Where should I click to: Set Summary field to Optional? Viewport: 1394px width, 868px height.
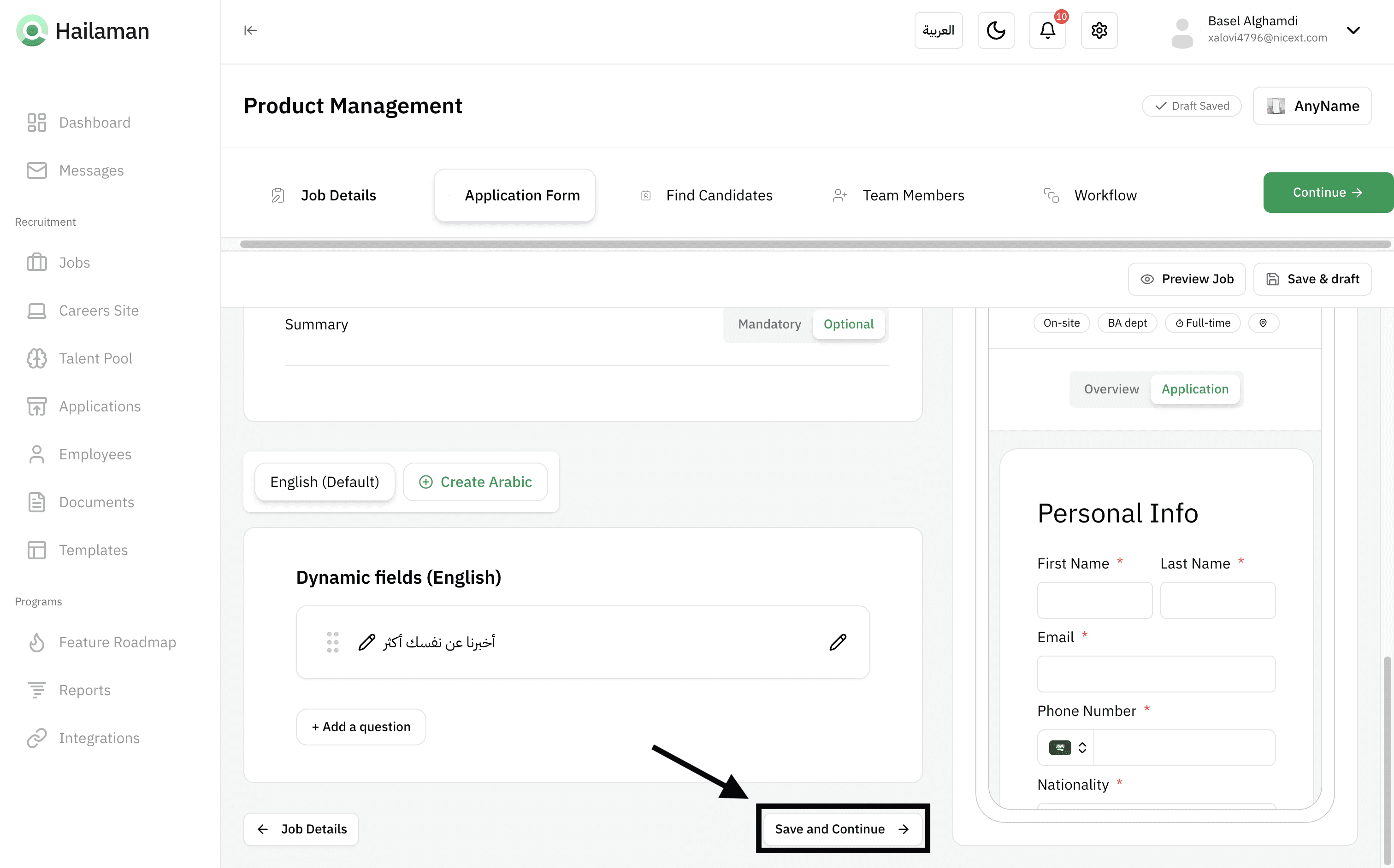tap(848, 324)
